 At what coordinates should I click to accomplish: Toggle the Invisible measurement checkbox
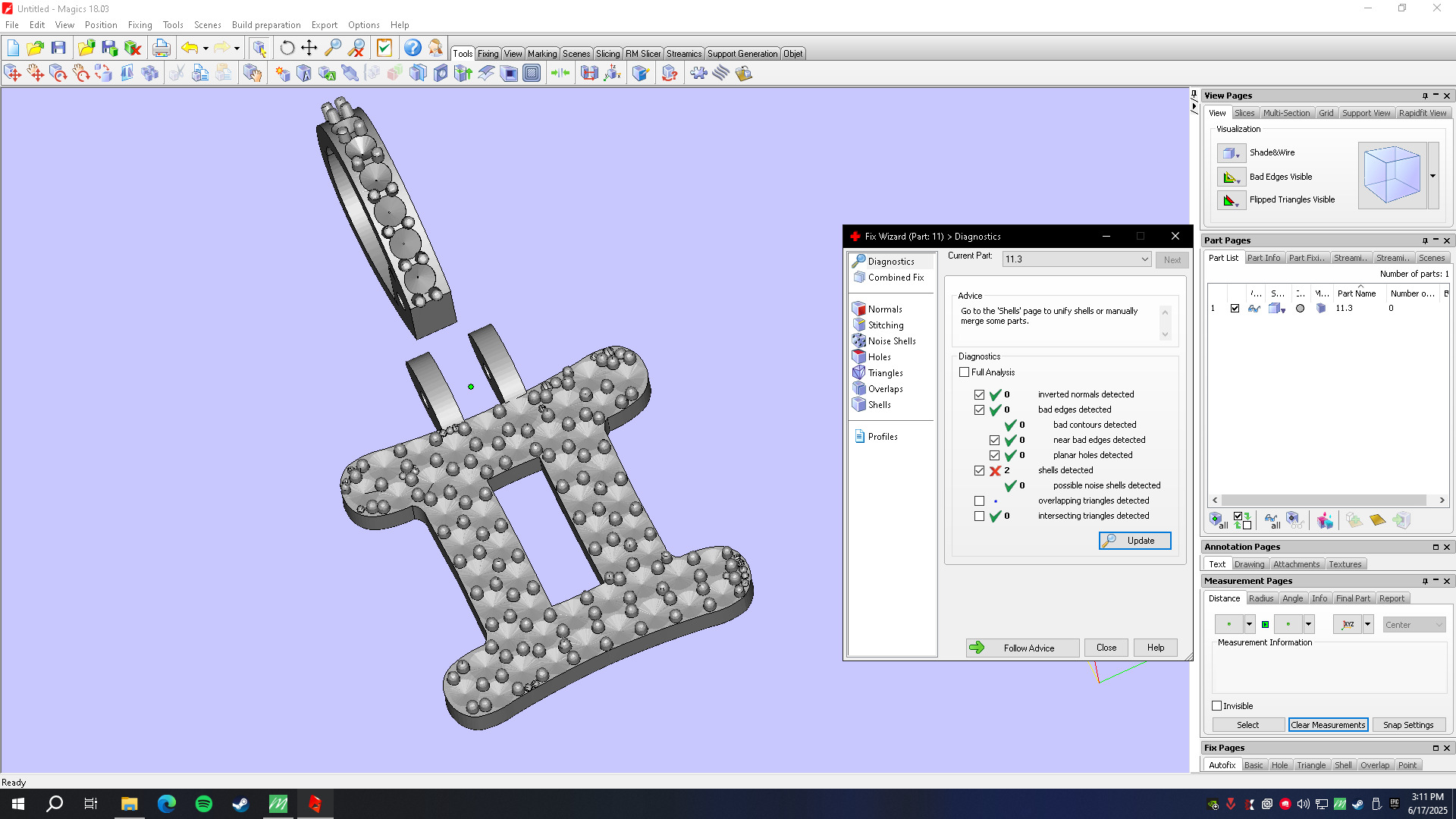1217,706
